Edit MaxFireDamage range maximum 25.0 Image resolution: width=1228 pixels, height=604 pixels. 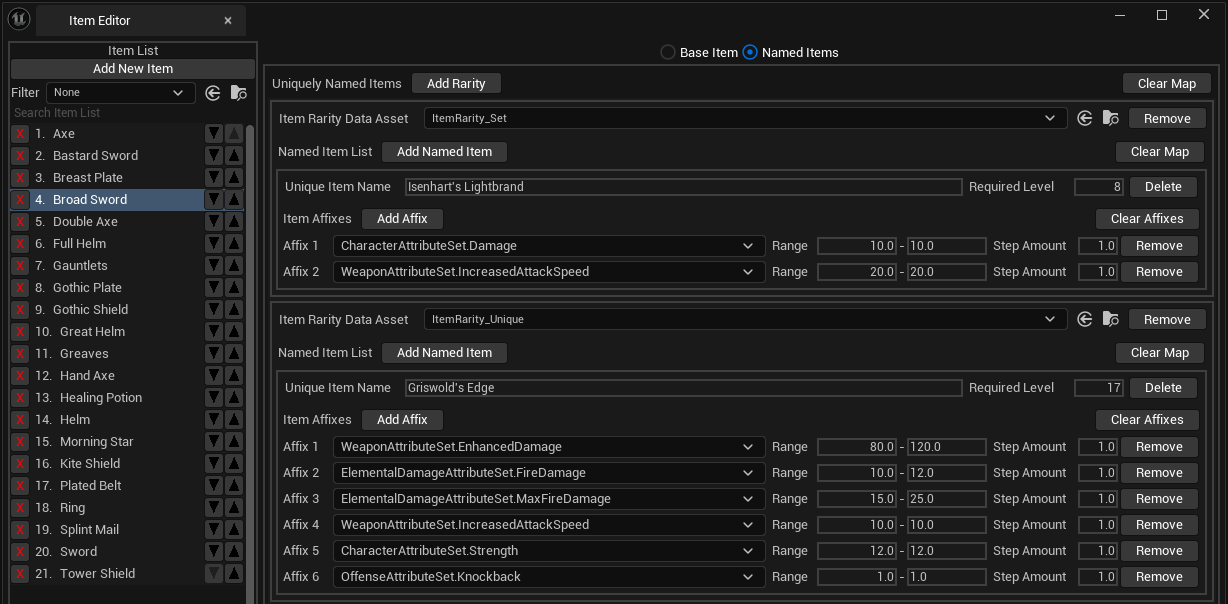tap(947, 499)
